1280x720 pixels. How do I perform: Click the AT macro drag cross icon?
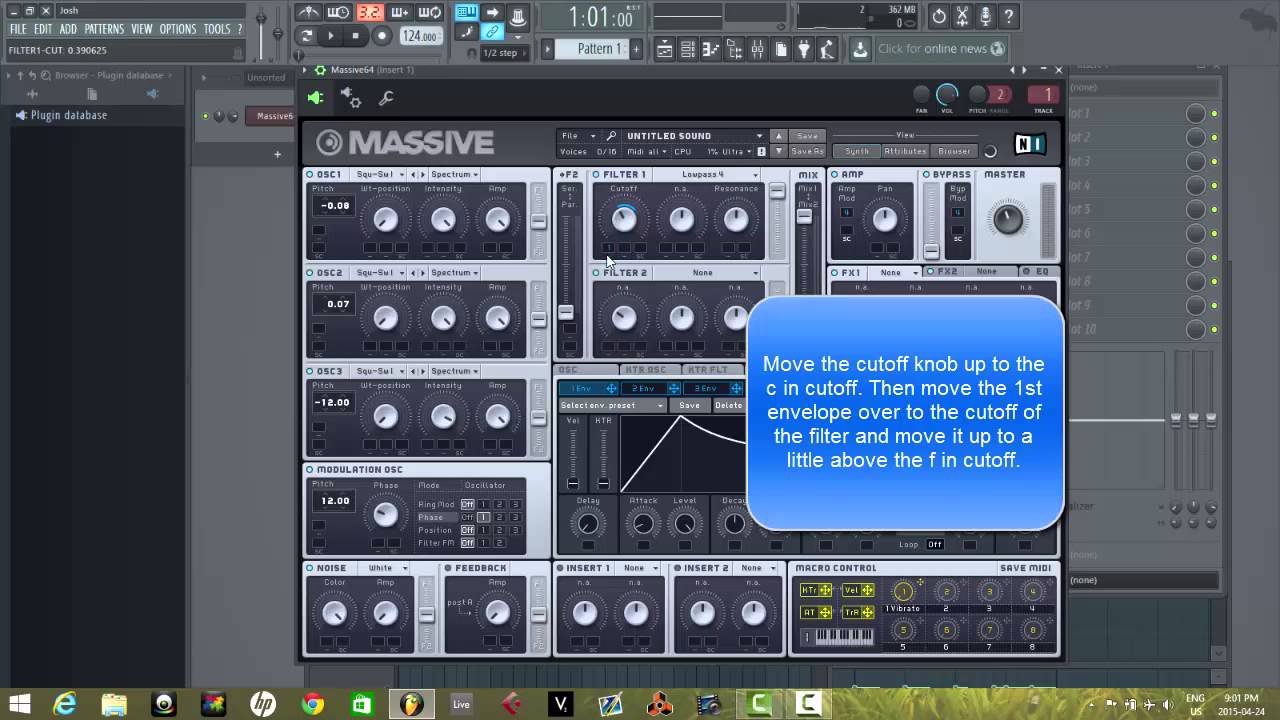click(x=826, y=612)
